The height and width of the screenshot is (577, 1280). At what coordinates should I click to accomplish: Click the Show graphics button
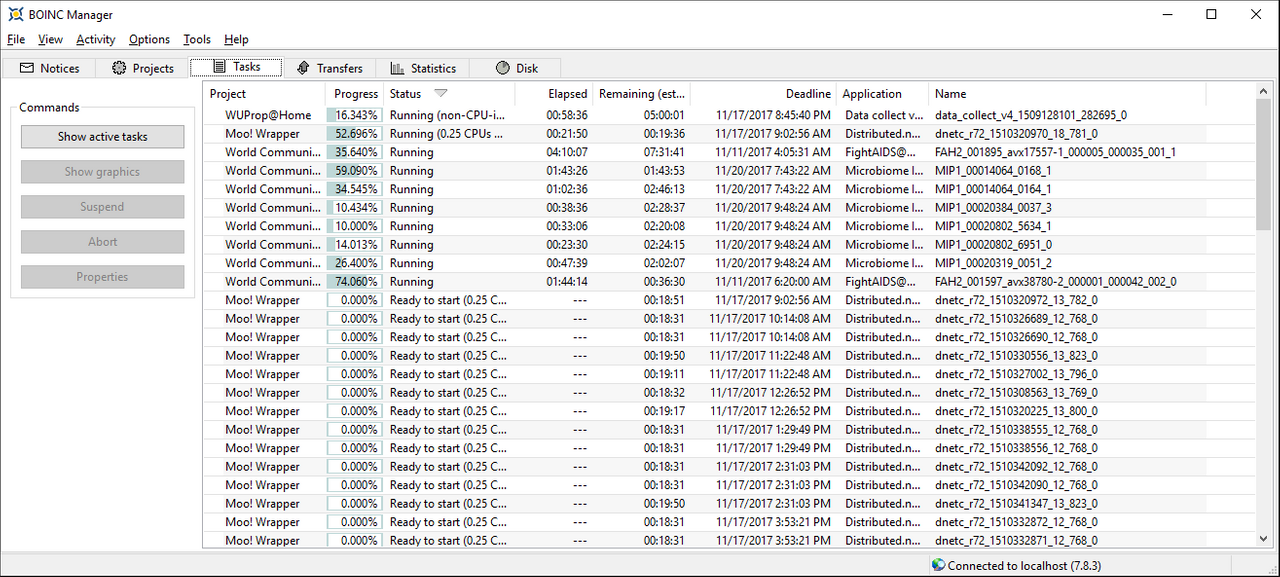(x=102, y=172)
